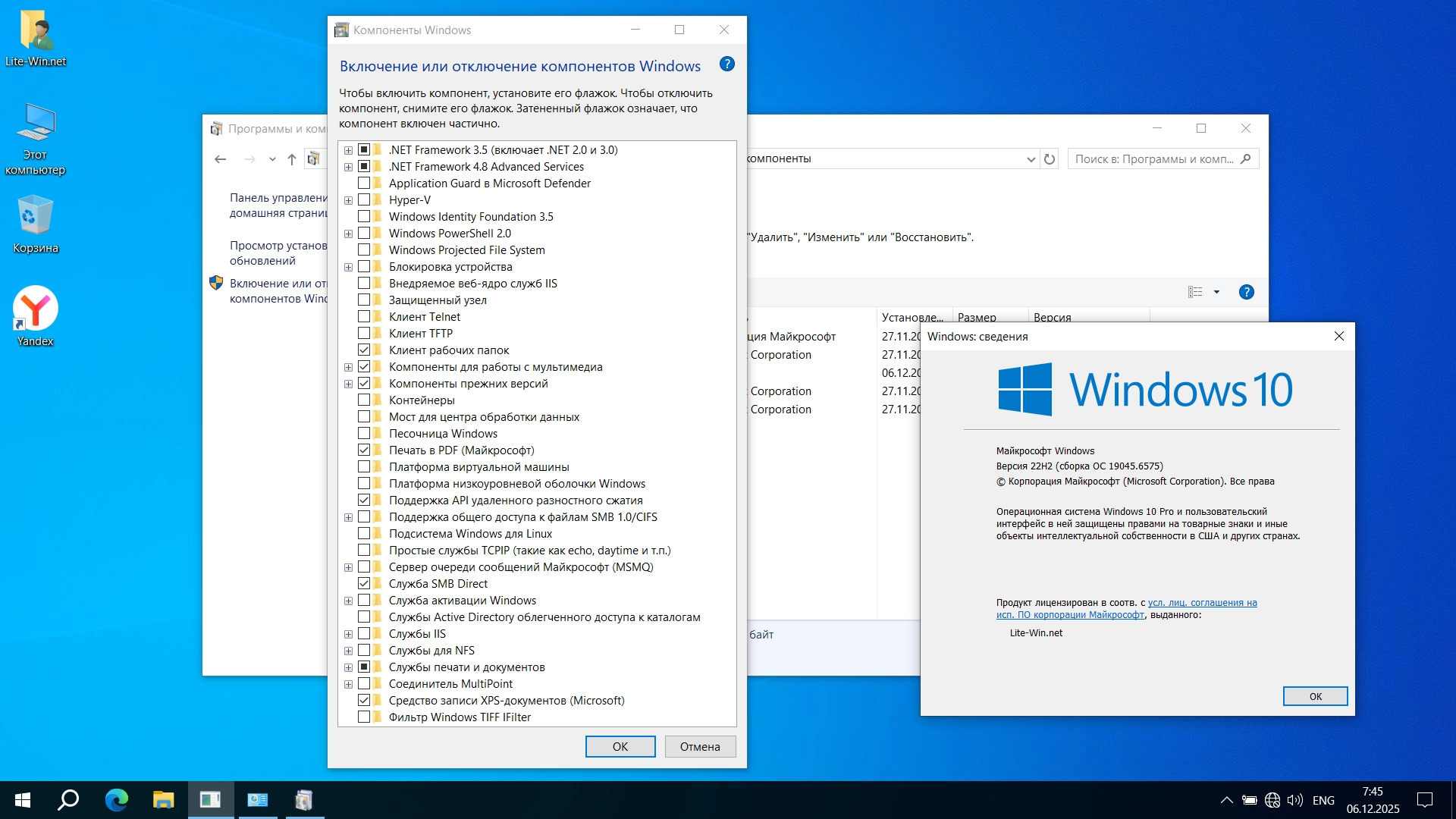The image size is (1456, 819).
Task: Click the blue help icon in Windows Features dialog
Action: tap(726, 64)
